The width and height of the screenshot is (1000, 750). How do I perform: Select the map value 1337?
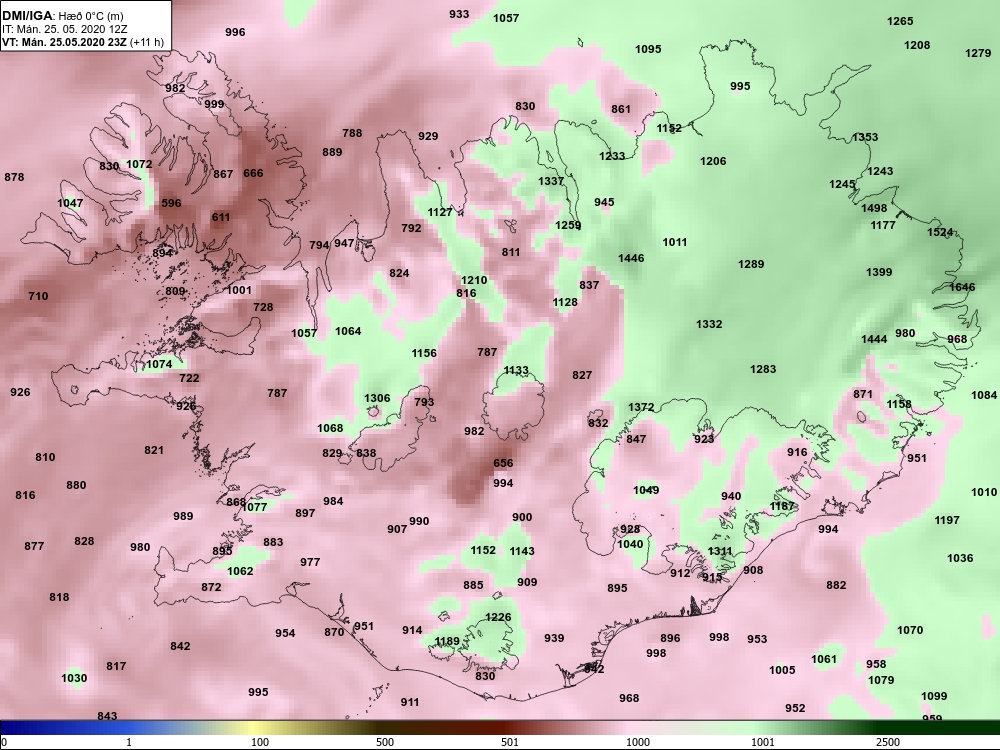point(551,180)
